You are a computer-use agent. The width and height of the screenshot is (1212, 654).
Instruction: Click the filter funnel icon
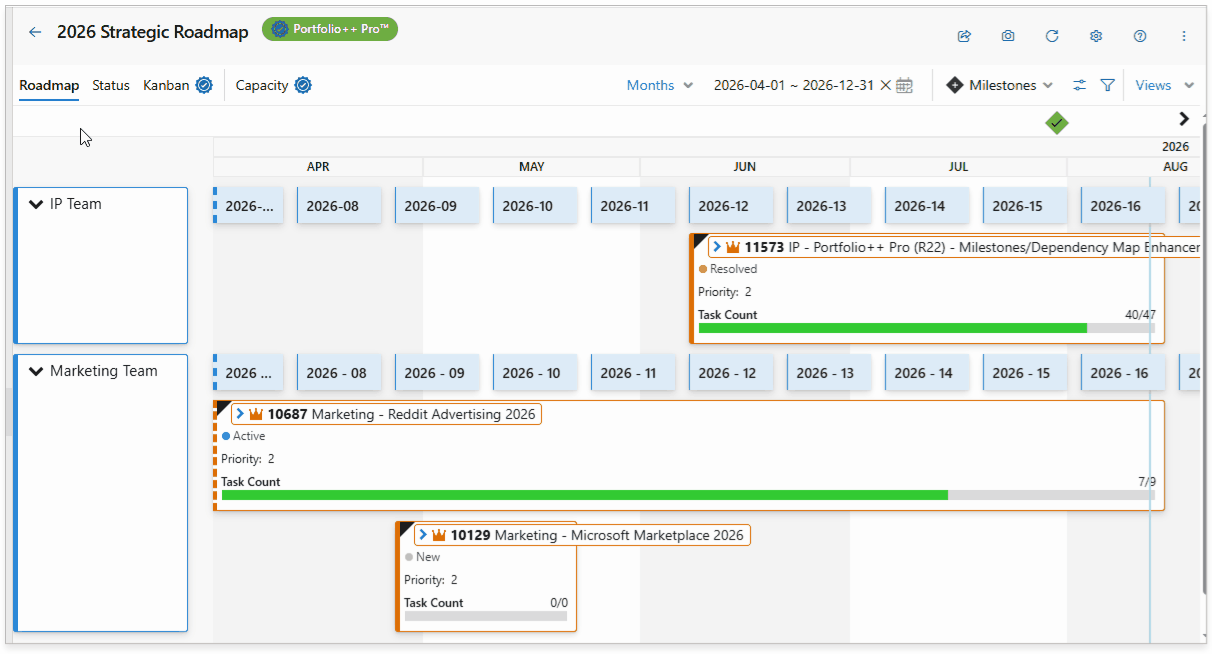pyautogui.click(x=1107, y=85)
